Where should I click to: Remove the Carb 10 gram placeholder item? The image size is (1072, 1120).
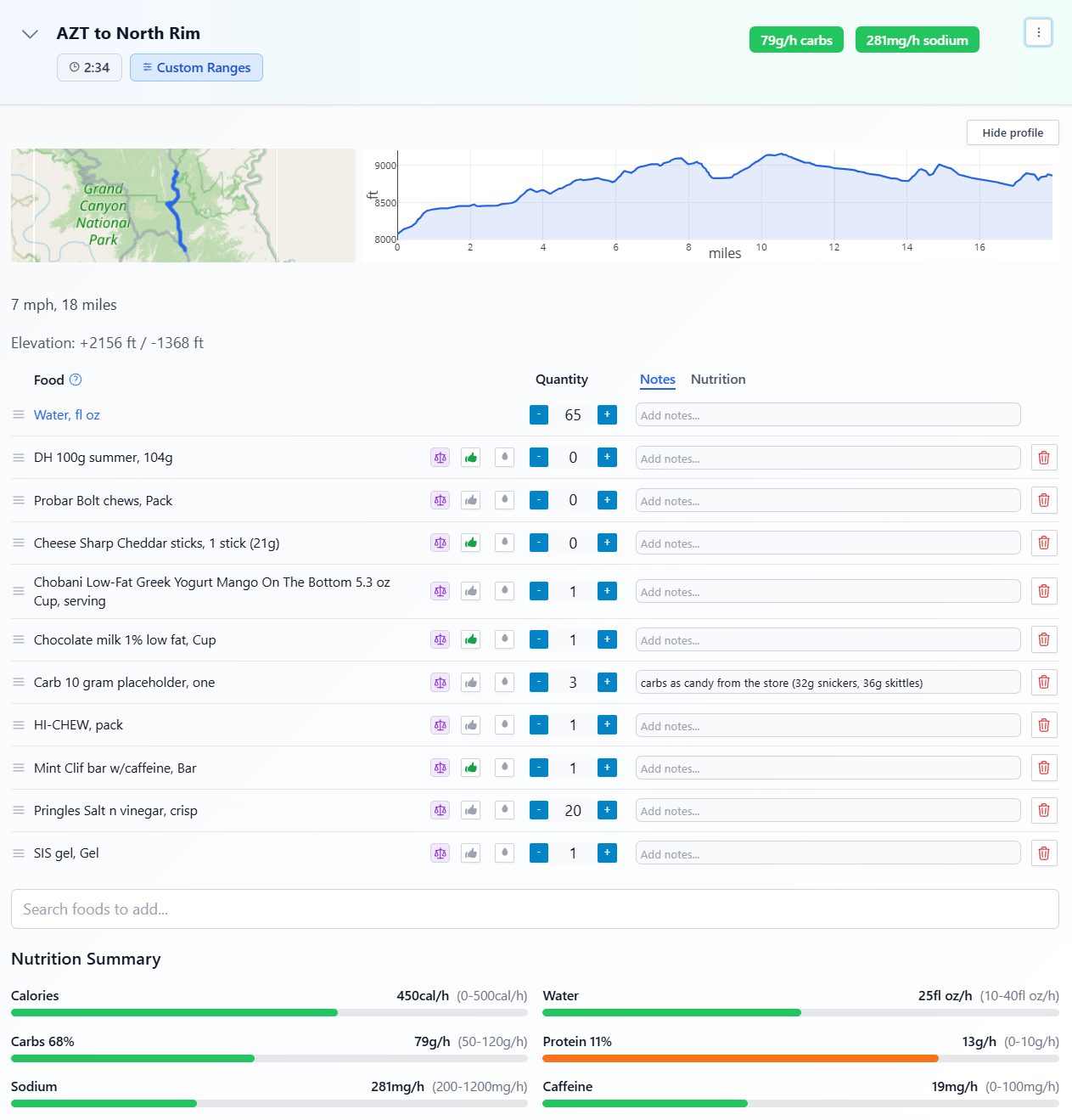[x=1043, y=682]
